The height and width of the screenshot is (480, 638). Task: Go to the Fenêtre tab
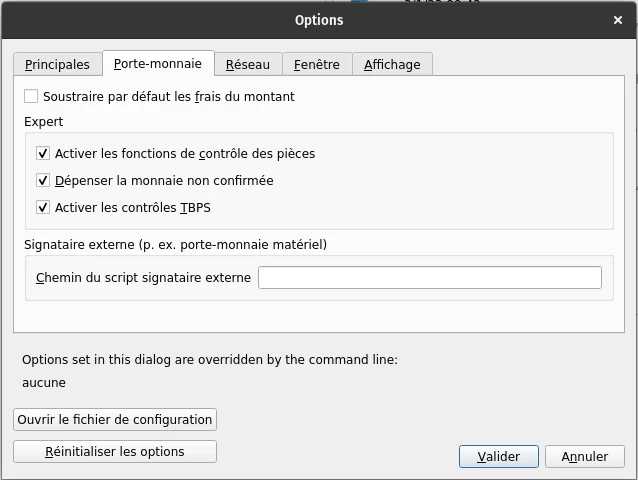point(317,64)
